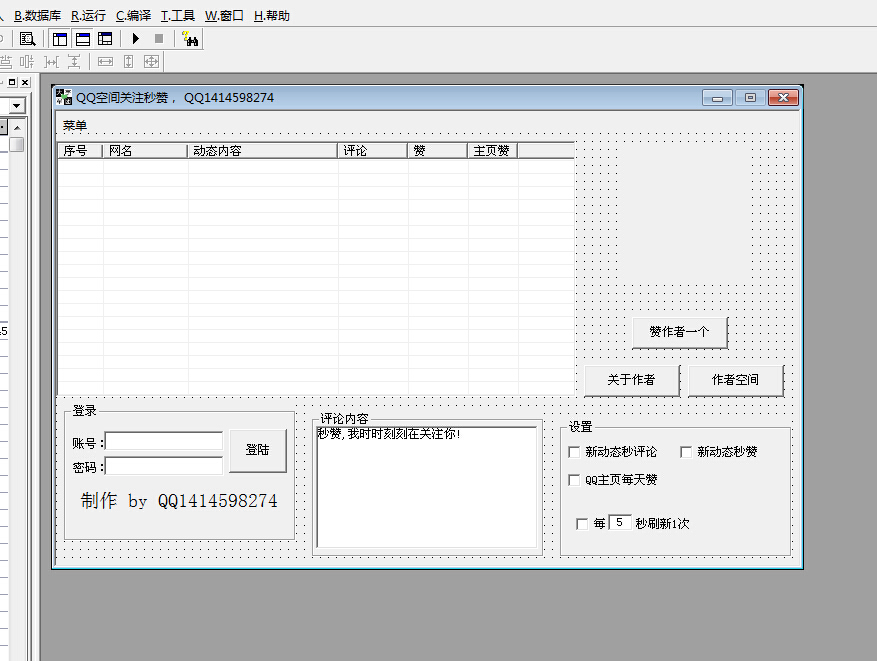
Task: Click the left panel float/restore icon
Action: [x=12, y=82]
